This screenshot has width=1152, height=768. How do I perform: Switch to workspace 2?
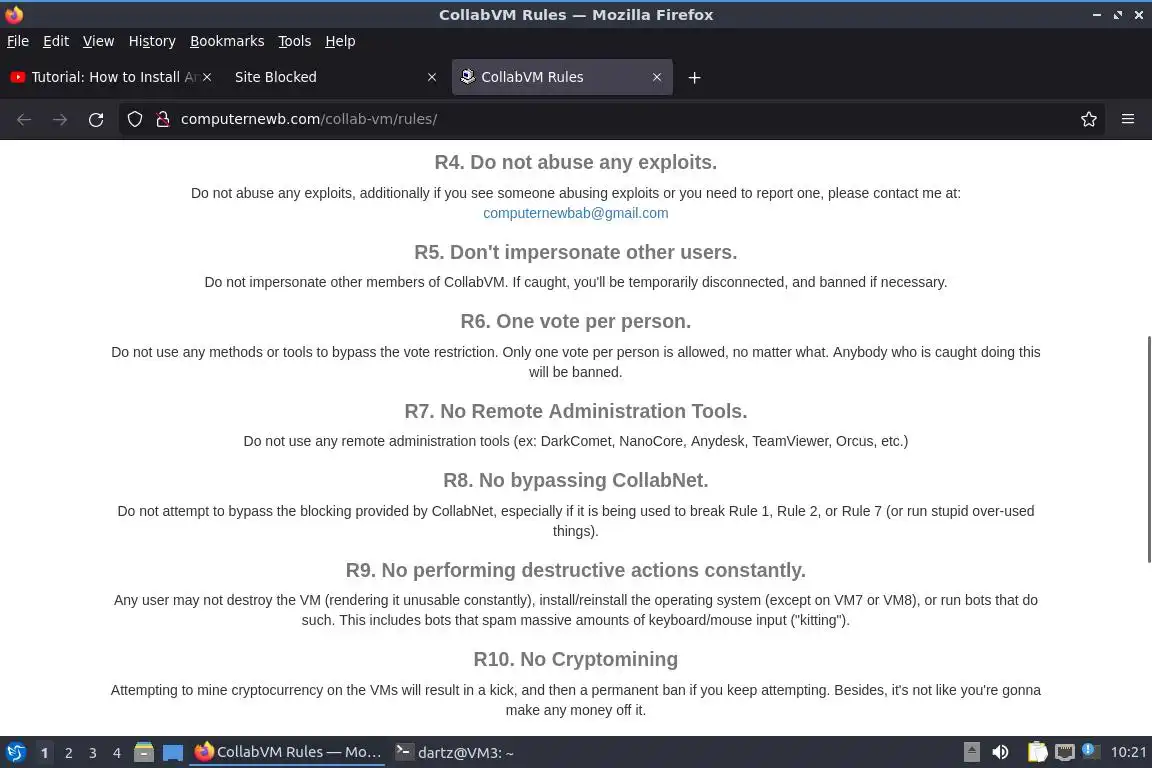coord(68,753)
